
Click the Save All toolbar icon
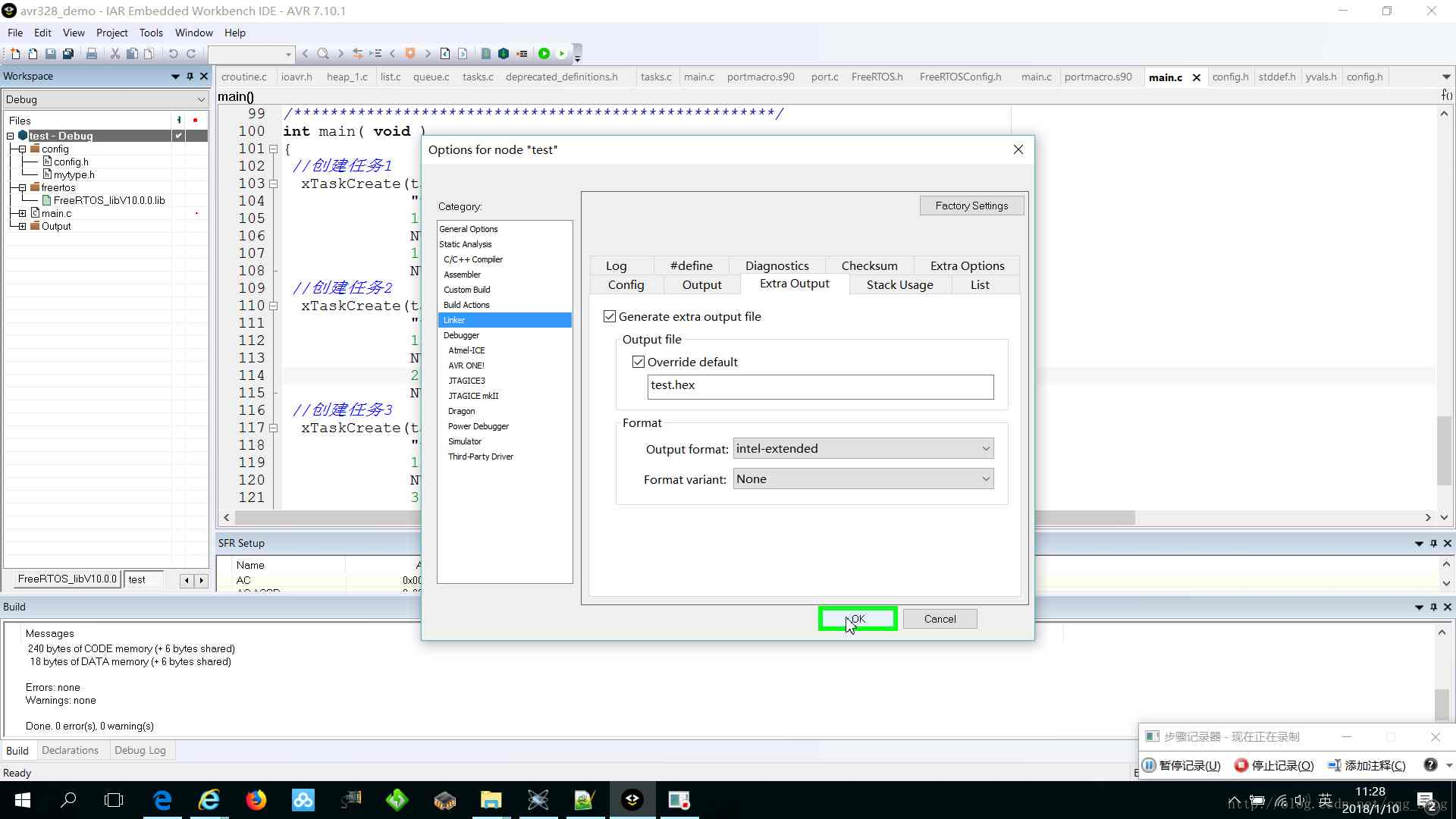point(68,54)
